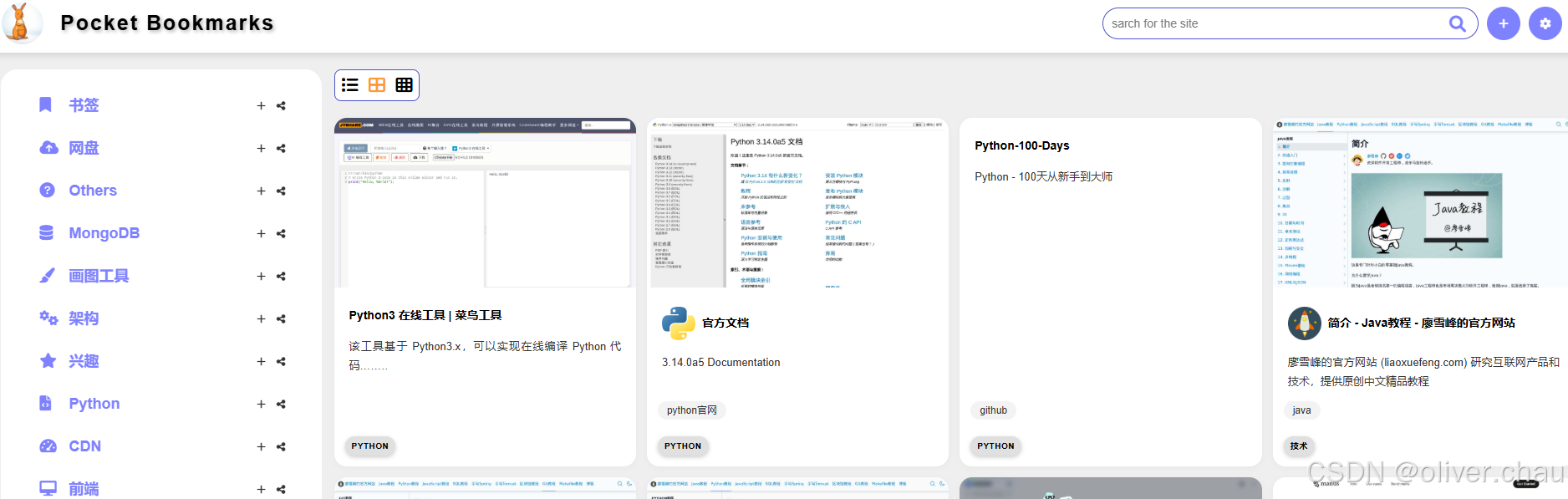Screen dimensions: 1568x499
Task: Add item to 画图工具 category
Action: 261,276
